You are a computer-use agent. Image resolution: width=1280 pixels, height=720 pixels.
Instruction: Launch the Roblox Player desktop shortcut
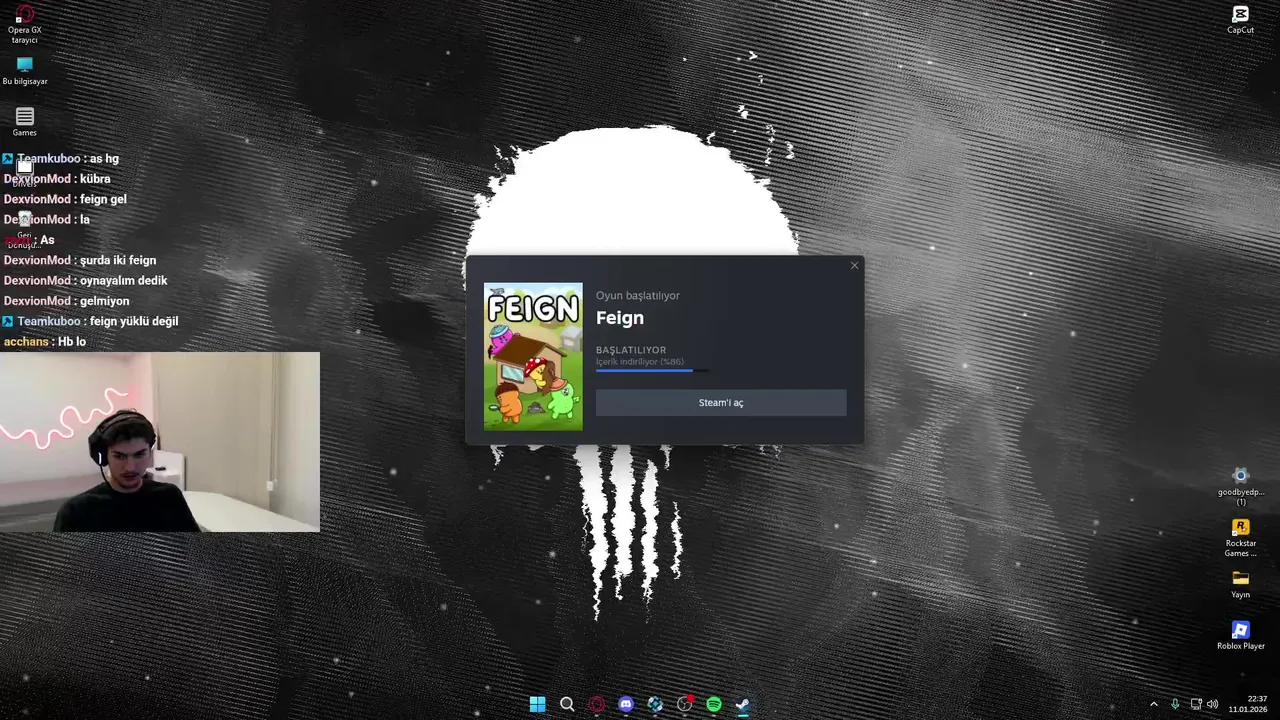tap(1240, 635)
